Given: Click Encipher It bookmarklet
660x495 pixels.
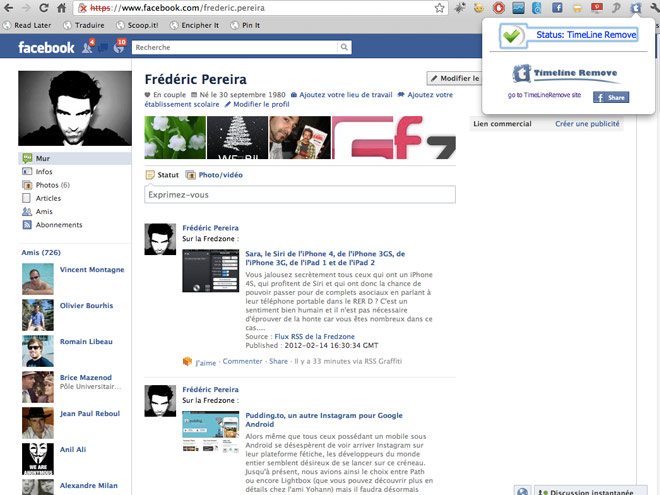Looking at the screenshot, I should 194,25.
